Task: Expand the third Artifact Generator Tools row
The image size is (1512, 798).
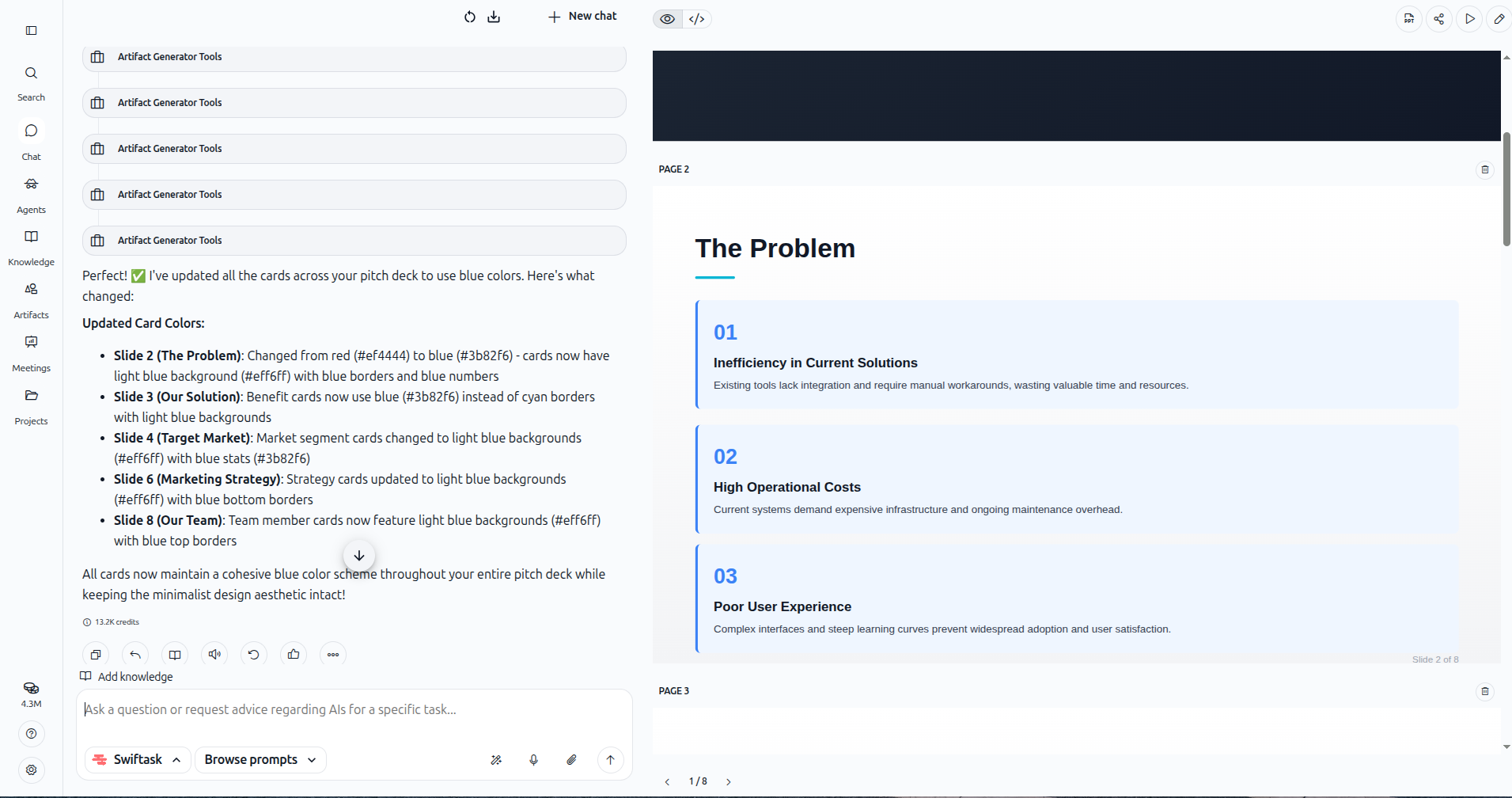Action: point(354,149)
